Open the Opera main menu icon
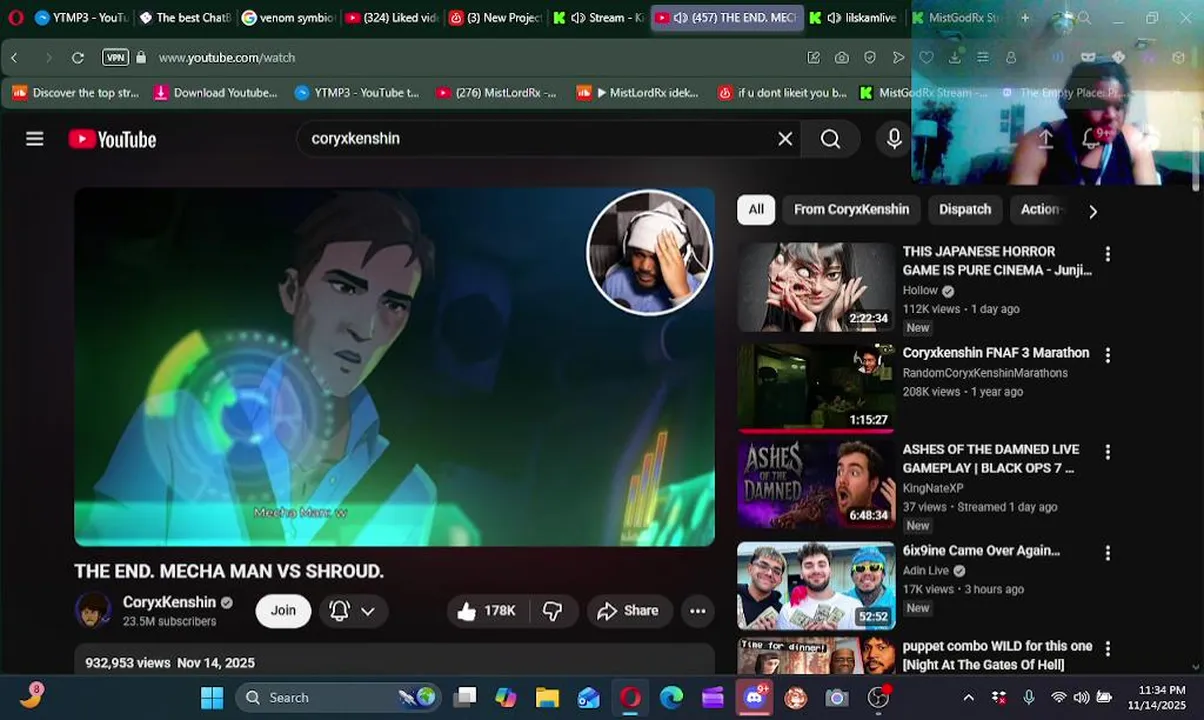This screenshot has width=1204, height=720. click(15, 18)
